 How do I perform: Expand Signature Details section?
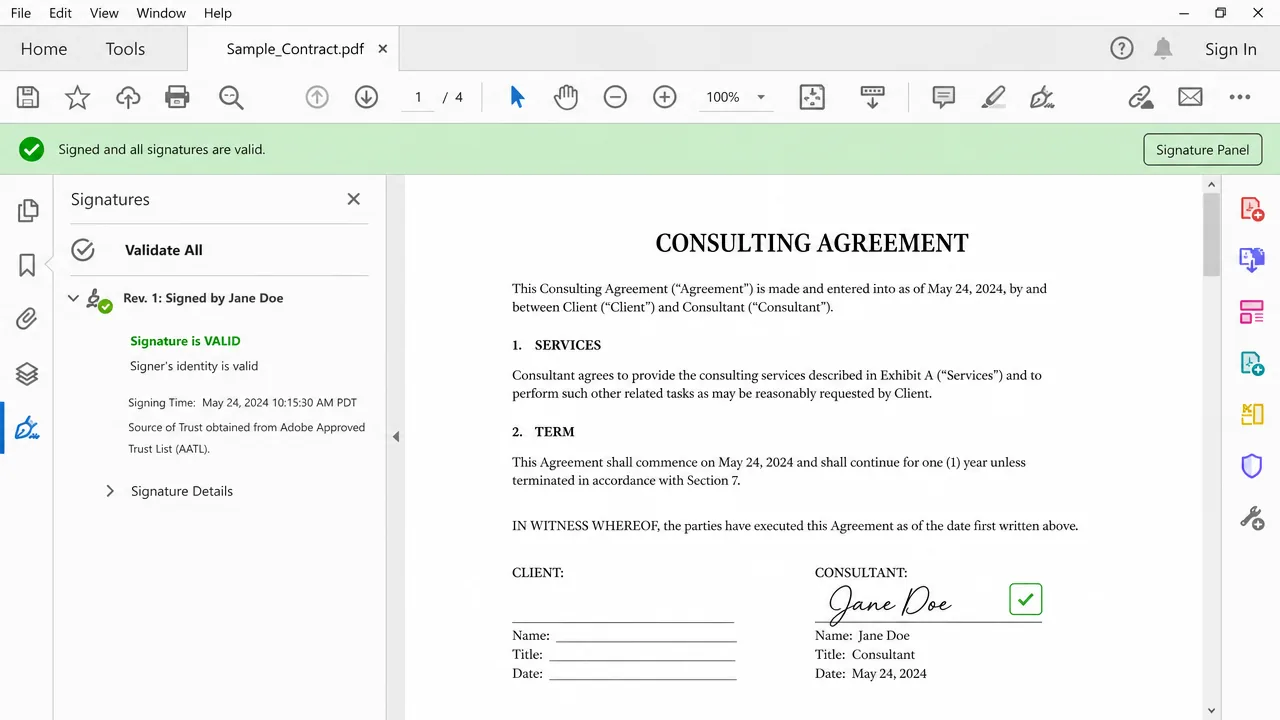[110, 491]
